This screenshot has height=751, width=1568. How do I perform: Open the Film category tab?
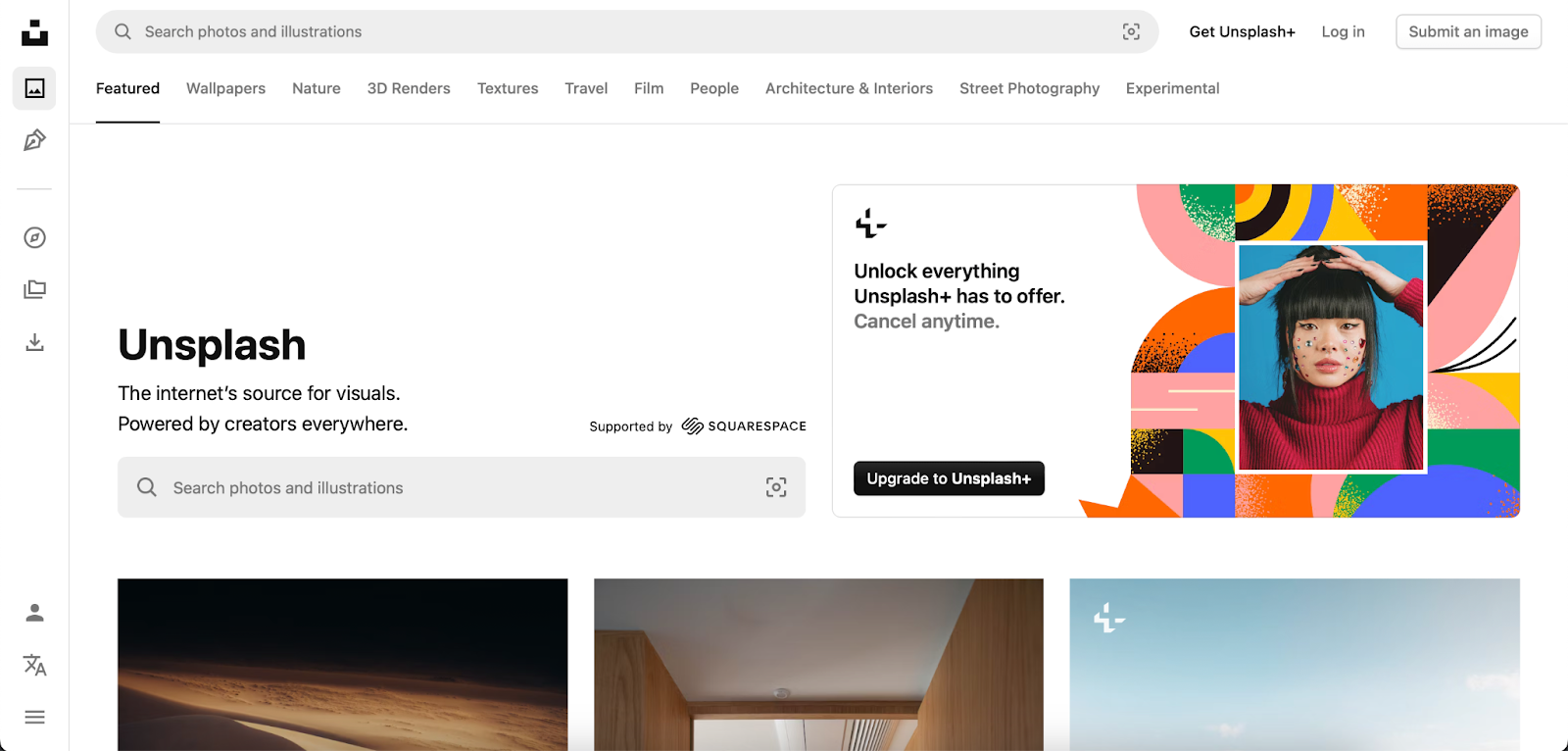(649, 88)
